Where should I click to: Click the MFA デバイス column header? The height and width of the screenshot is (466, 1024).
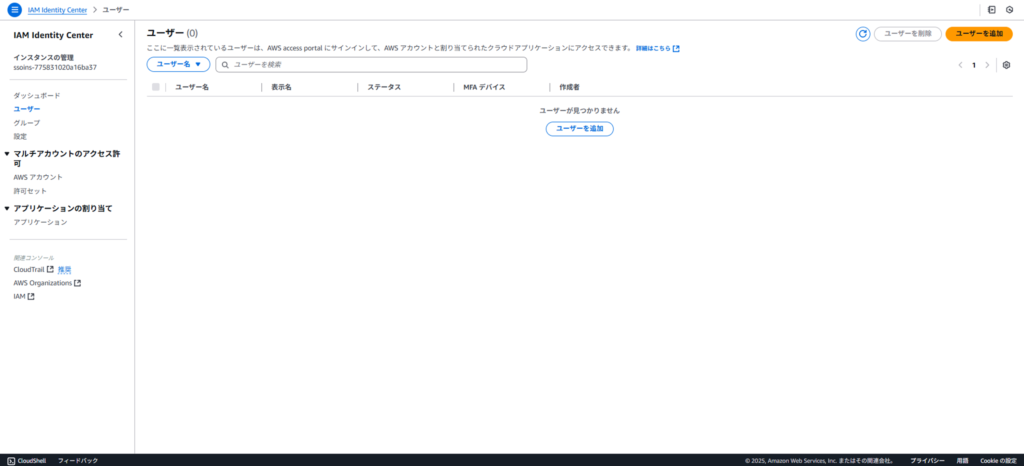click(x=485, y=87)
